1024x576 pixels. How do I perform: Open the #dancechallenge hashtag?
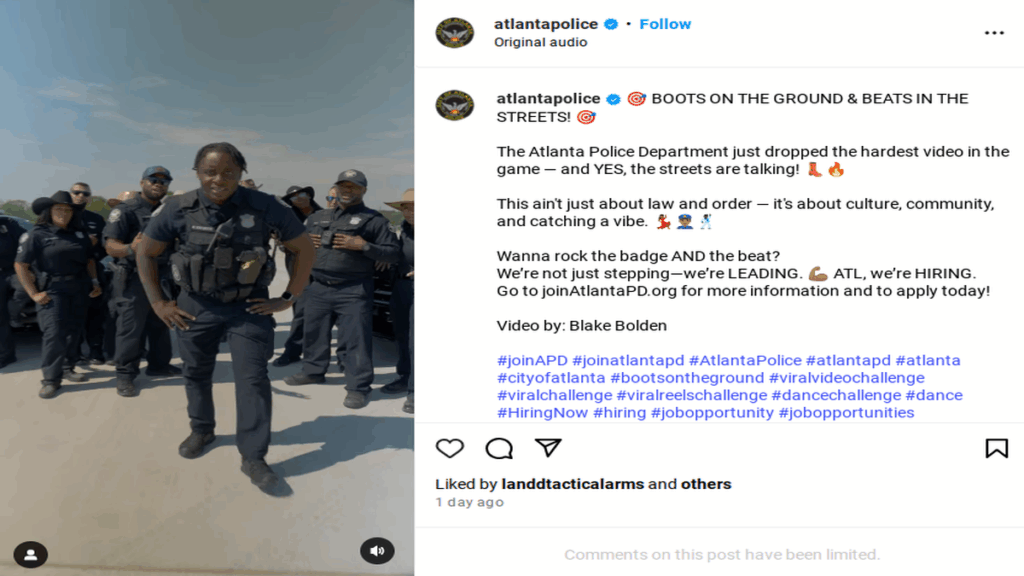836,395
